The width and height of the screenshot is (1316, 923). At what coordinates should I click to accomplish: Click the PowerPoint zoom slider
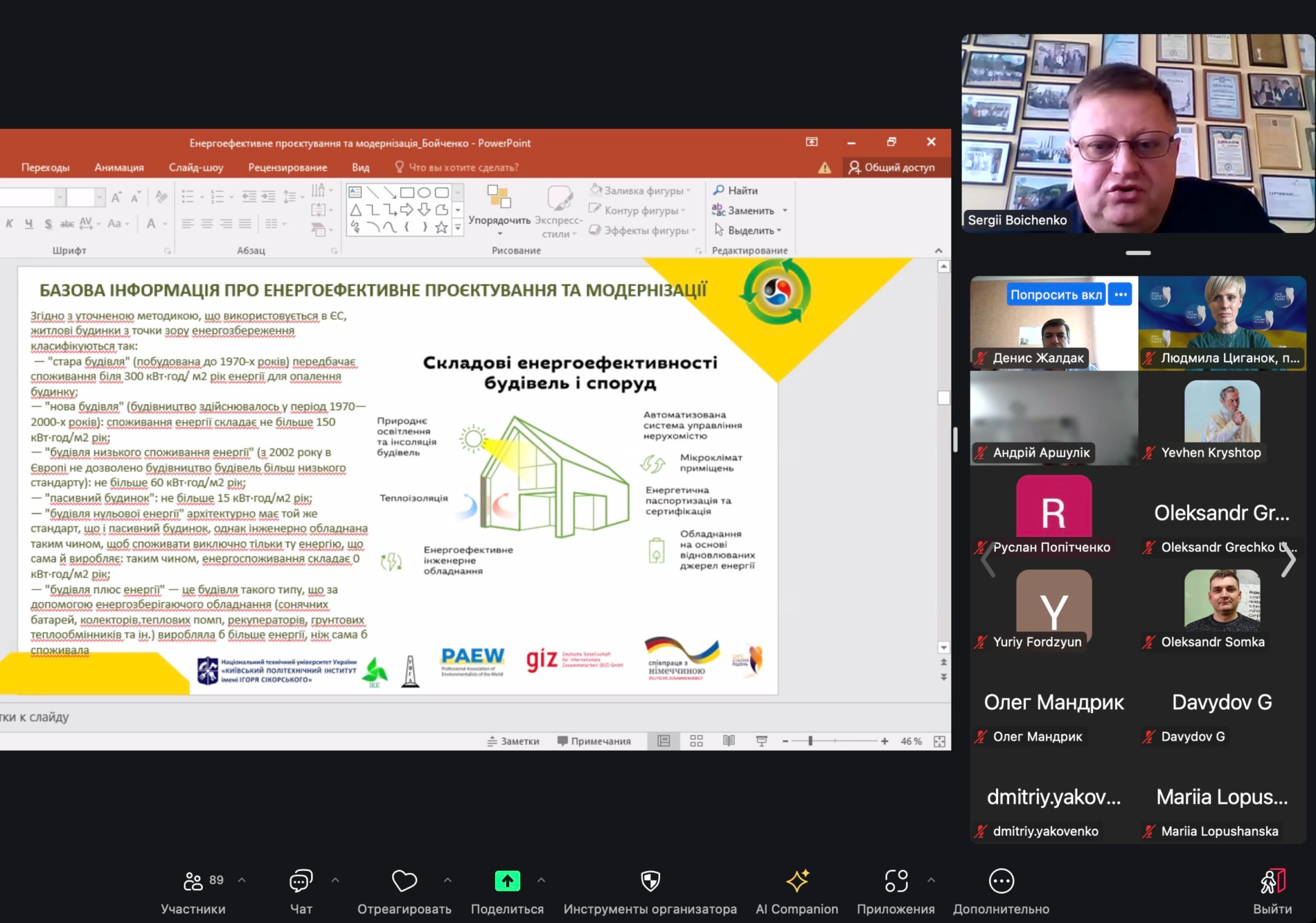point(810,741)
